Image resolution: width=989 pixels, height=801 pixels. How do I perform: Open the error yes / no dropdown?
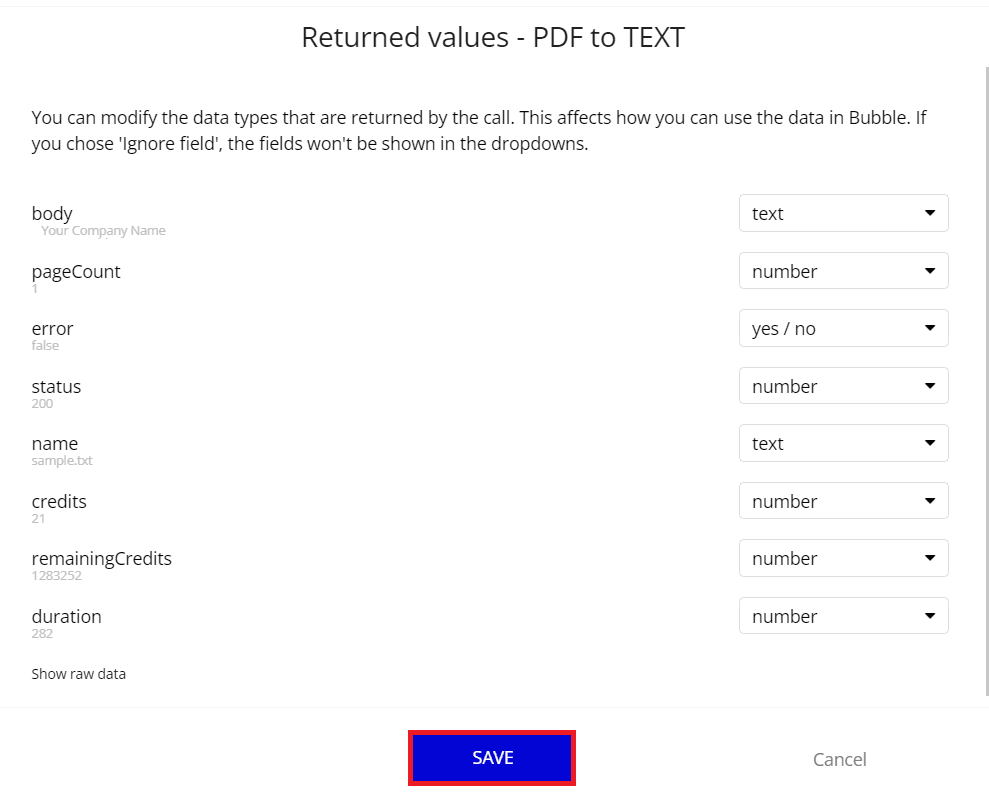click(x=843, y=328)
